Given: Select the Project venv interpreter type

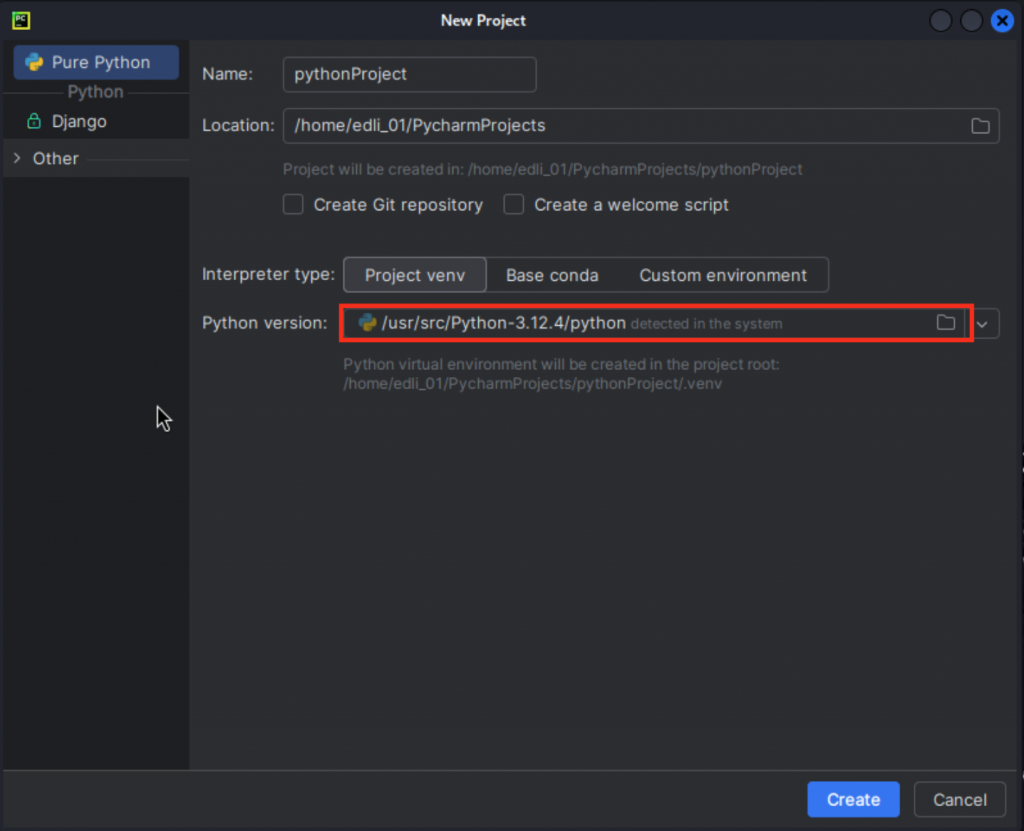Looking at the screenshot, I should (x=415, y=275).
